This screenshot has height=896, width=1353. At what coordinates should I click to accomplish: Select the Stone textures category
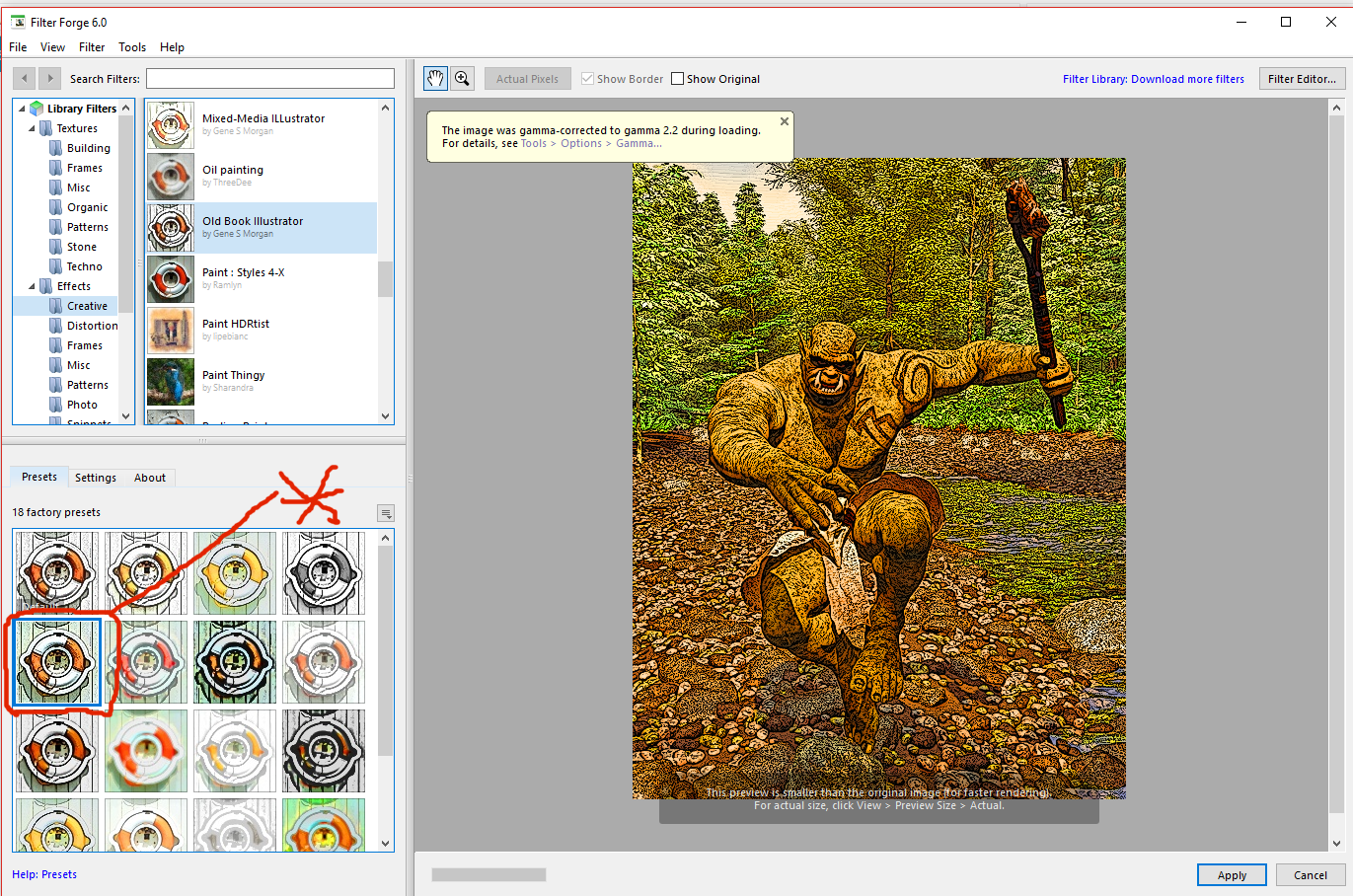pyautogui.click(x=81, y=247)
